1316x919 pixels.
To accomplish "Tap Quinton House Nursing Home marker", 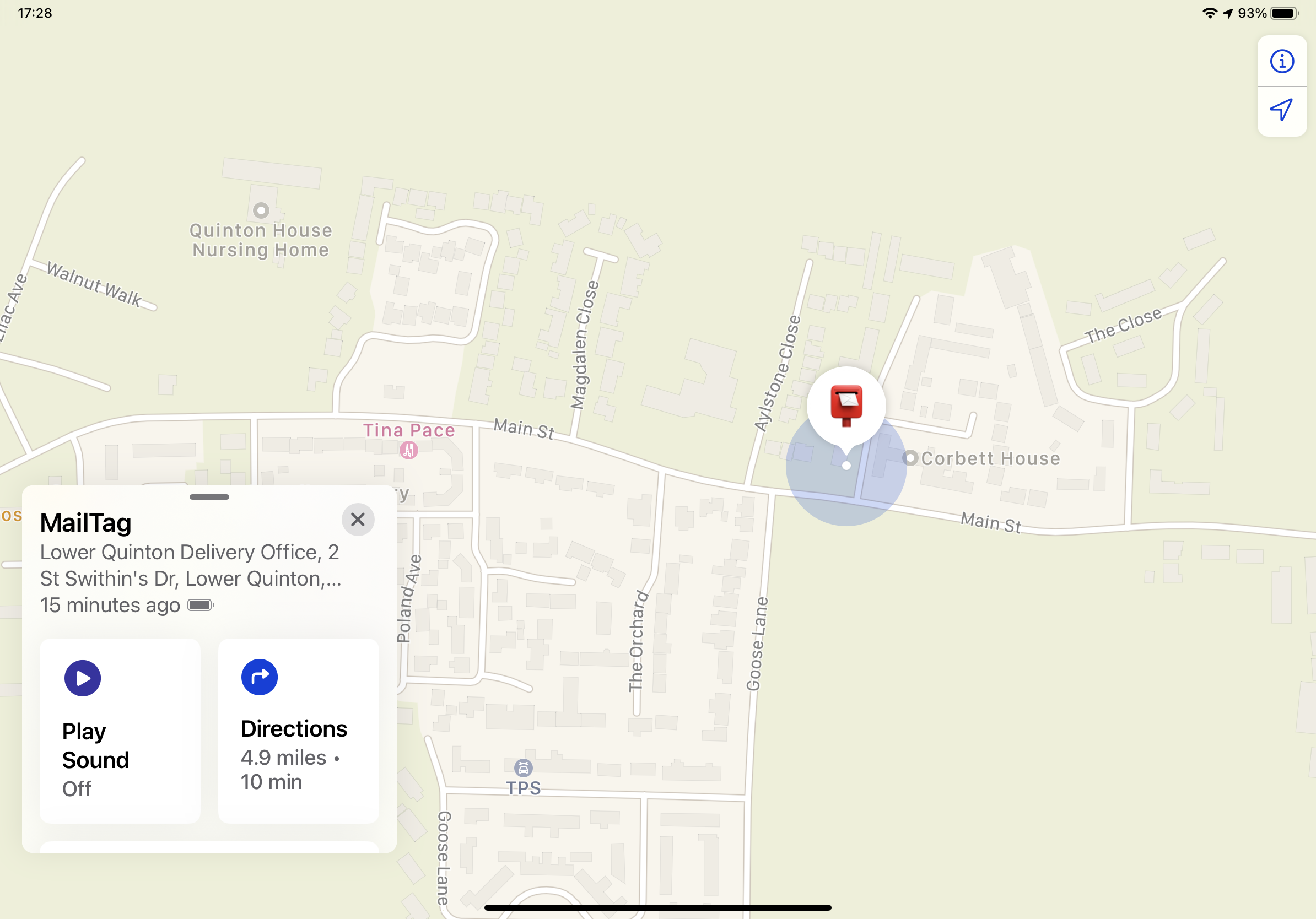I will coord(261,210).
